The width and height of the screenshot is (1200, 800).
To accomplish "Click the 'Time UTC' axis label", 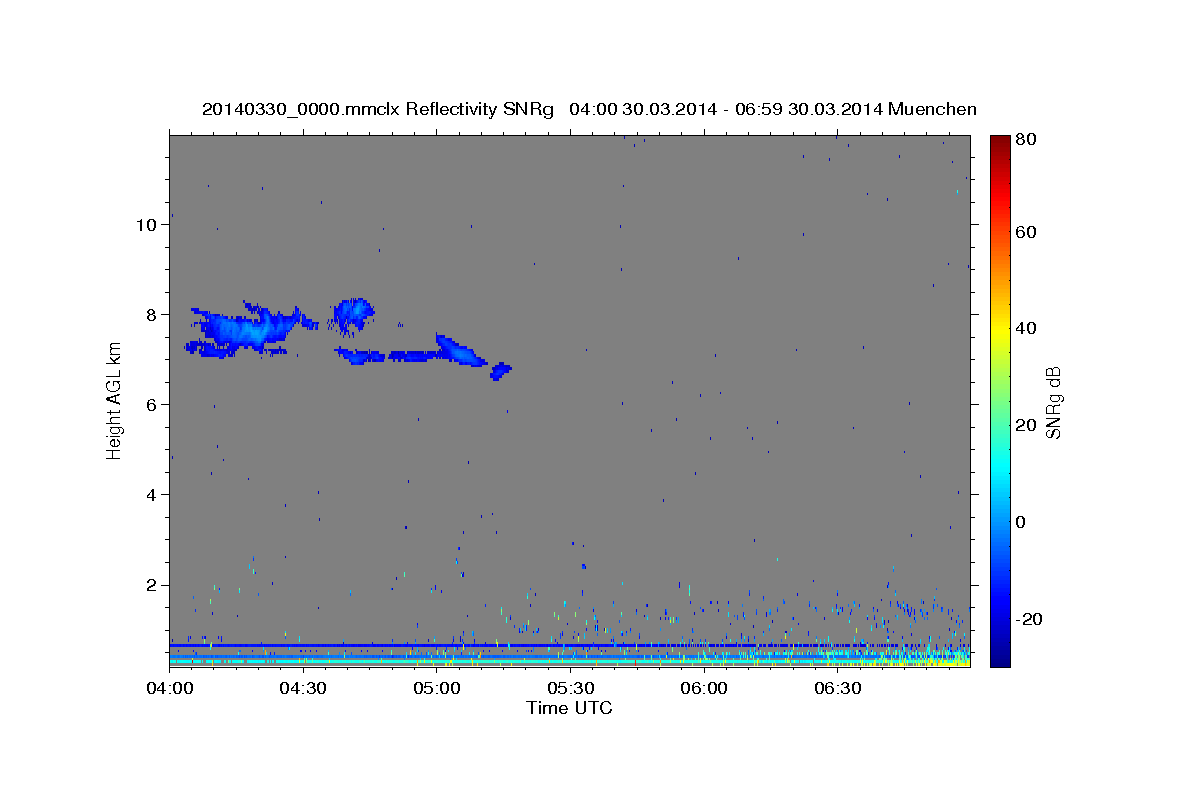I will click(569, 708).
